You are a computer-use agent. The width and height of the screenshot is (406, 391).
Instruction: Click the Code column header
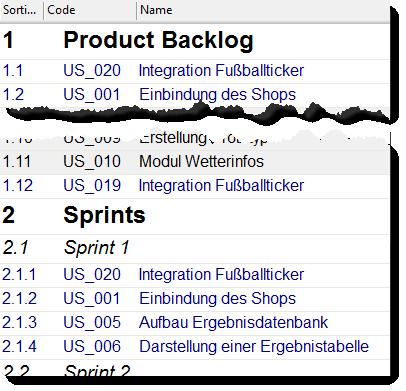(x=90, y=10)
